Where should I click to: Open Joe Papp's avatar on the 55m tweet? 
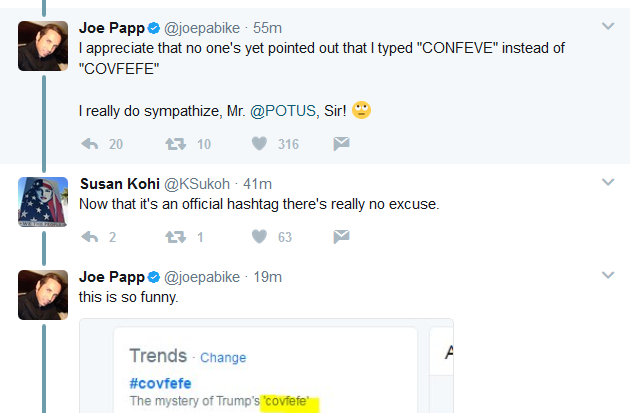(43, 46)
